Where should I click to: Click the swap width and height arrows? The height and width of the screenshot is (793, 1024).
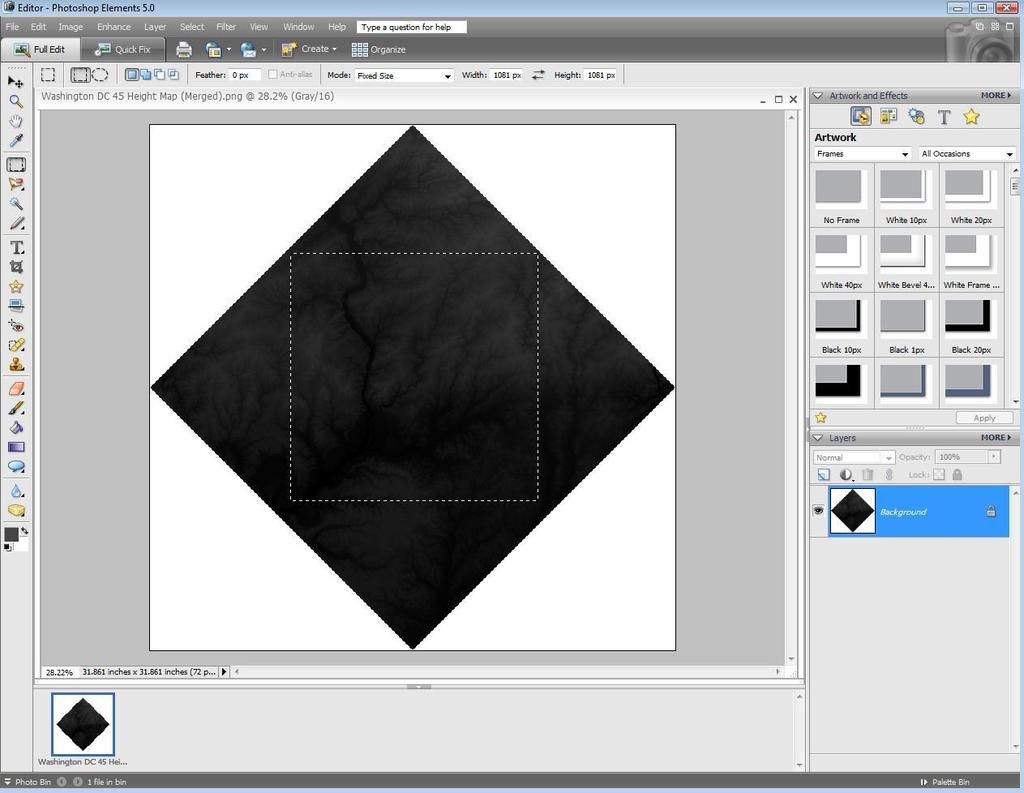(538, 75)
